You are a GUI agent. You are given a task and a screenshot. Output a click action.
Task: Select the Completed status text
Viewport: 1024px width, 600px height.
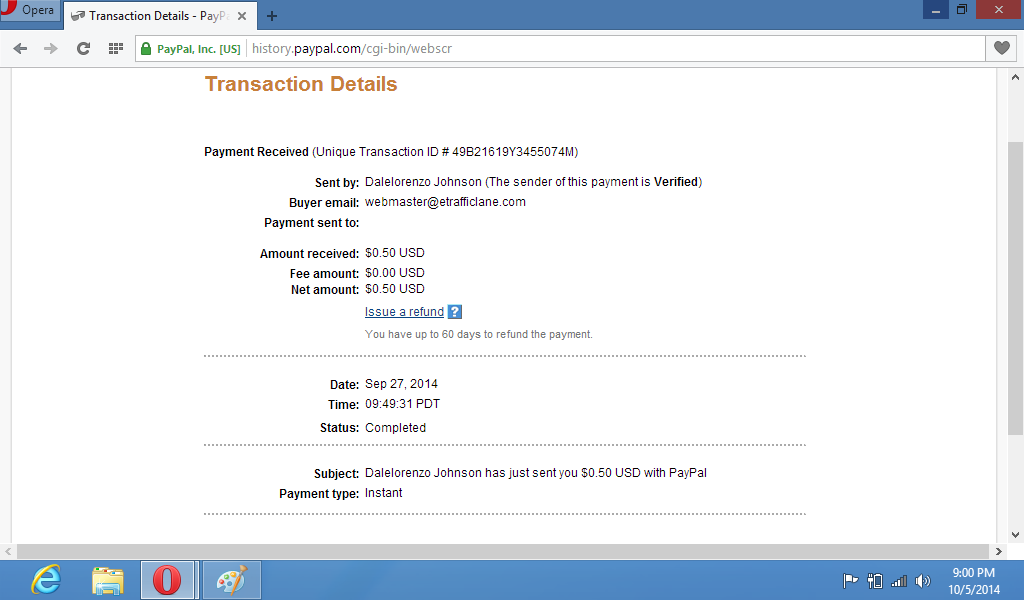point(395,428)
